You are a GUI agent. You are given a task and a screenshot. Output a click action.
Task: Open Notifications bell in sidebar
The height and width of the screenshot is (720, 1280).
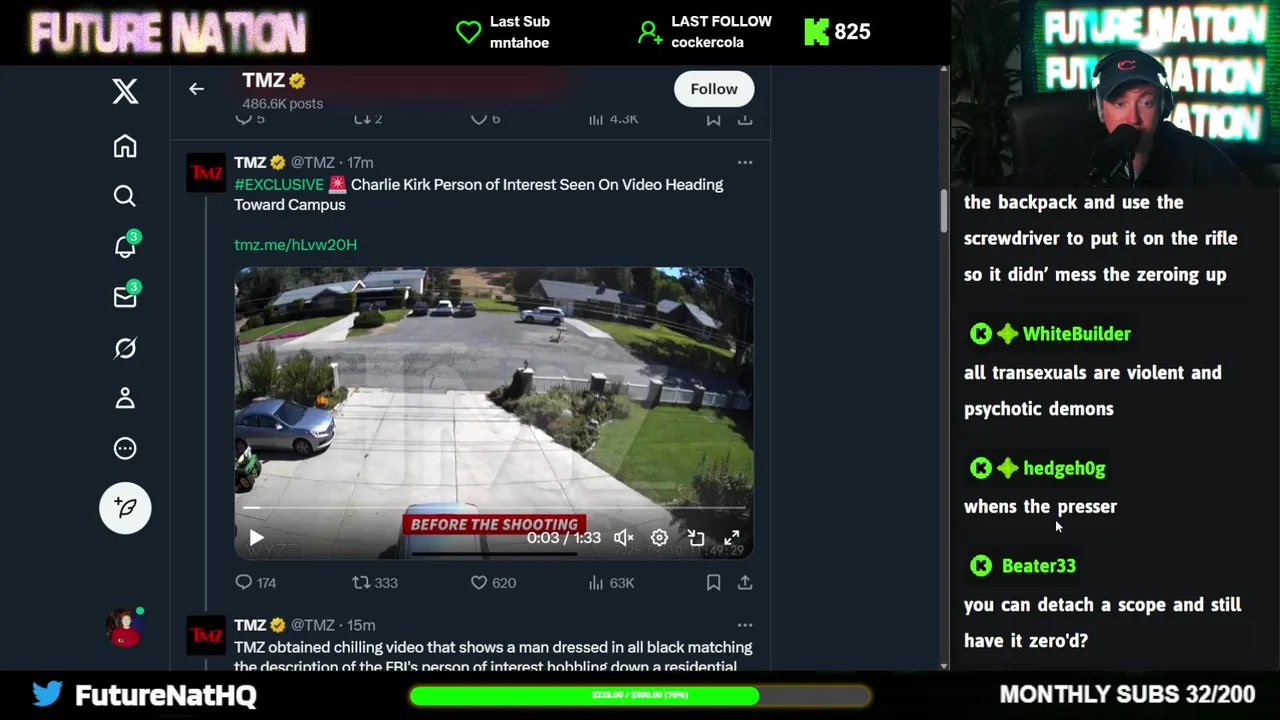coord(125,246)
